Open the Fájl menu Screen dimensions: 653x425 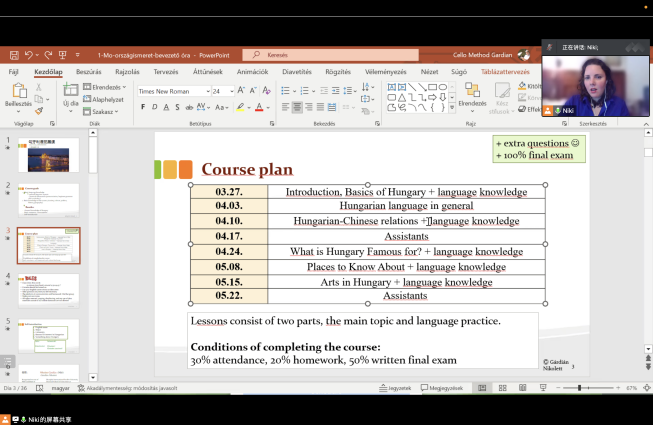point(13,72)
